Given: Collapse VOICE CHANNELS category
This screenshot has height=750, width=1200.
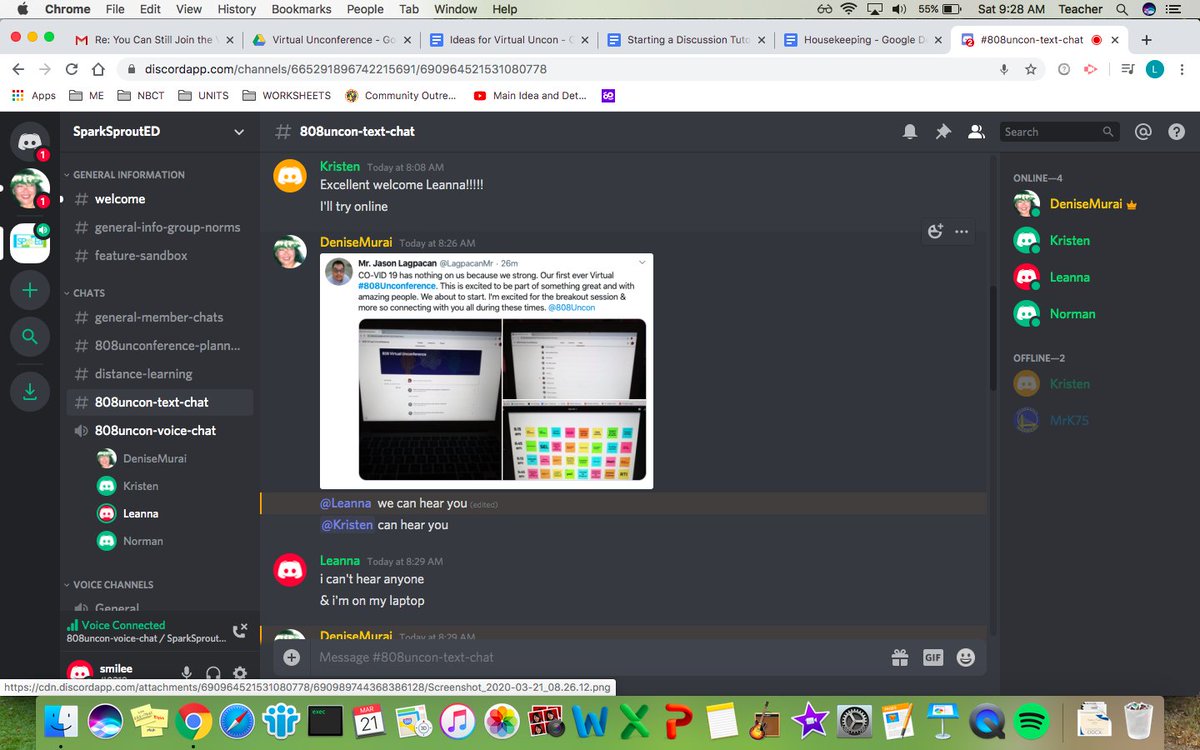Looking at the screenshot, I should point(107,585).
